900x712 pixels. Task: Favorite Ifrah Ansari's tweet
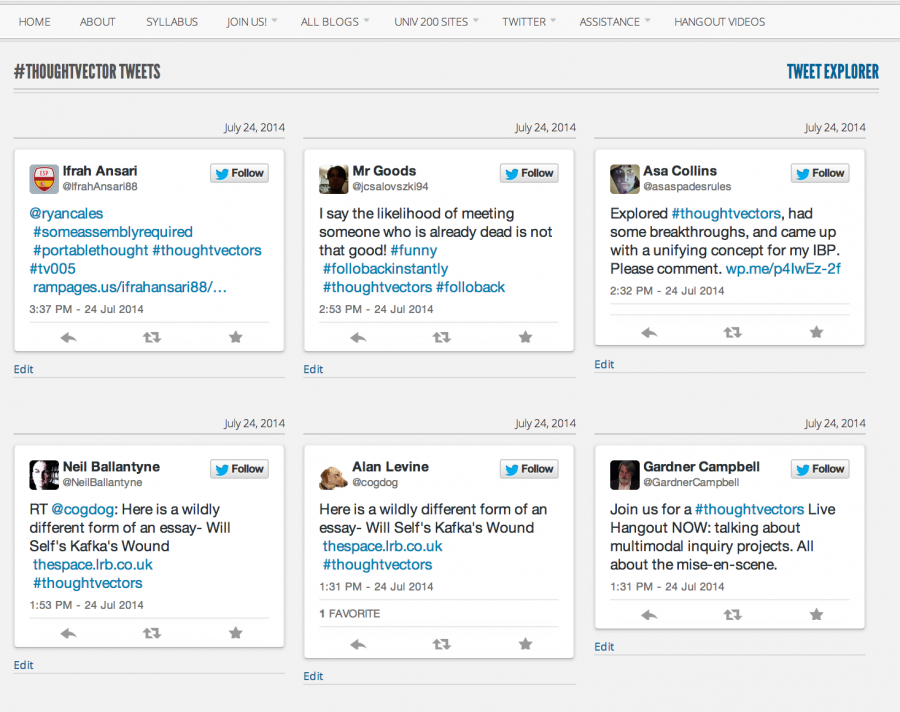[x=236, y=338]
